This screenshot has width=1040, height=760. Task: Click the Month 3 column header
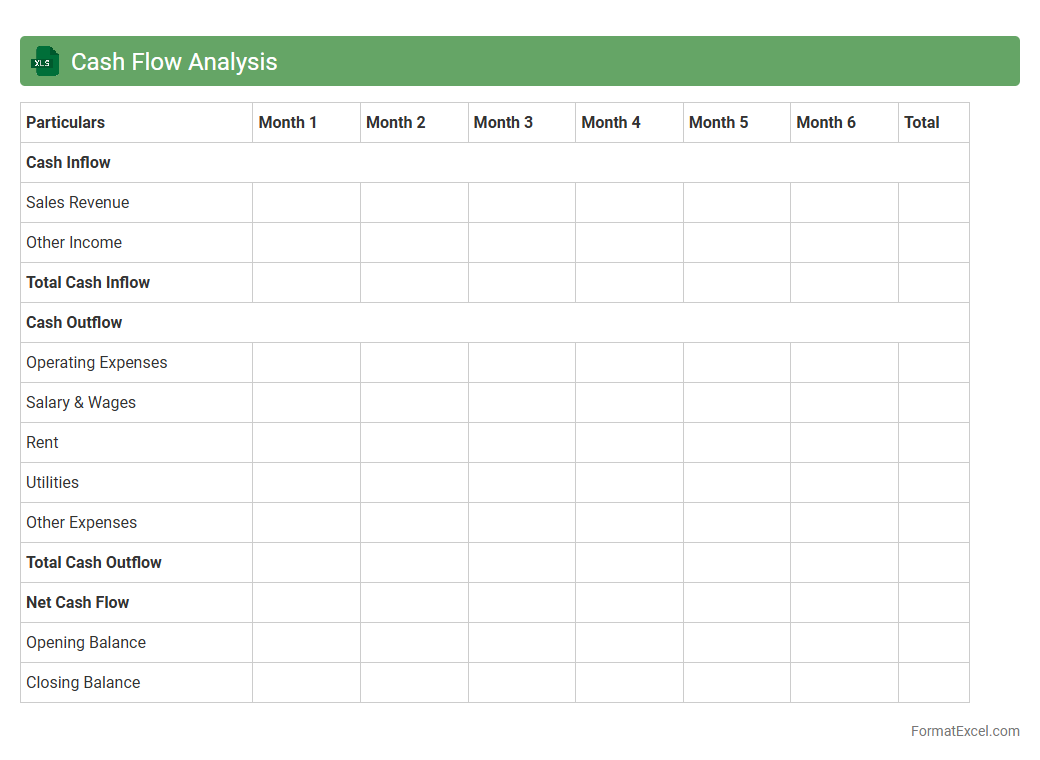tap(503, 122)
